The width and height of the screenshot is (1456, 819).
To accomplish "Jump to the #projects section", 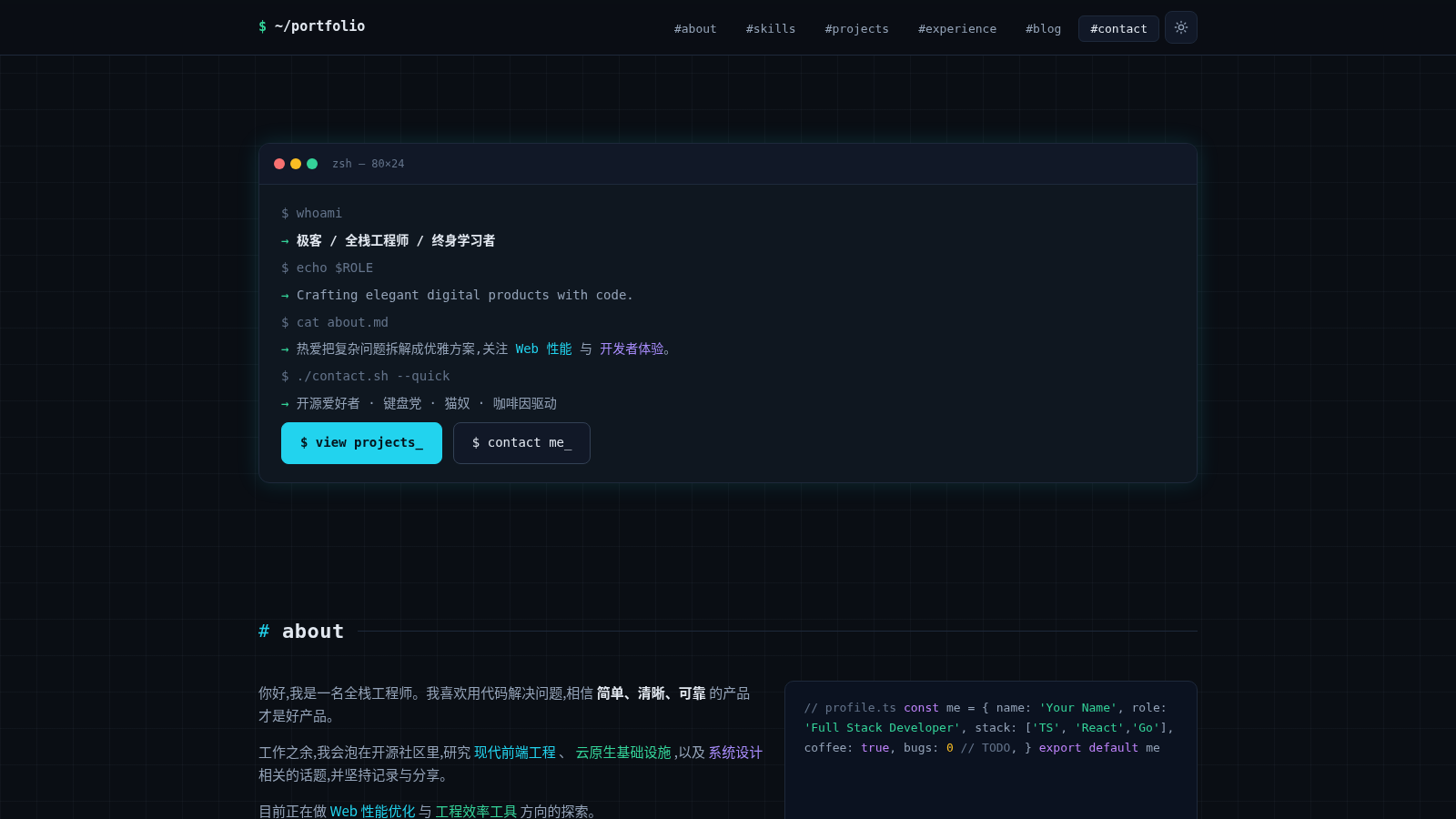I will point(857,29).
